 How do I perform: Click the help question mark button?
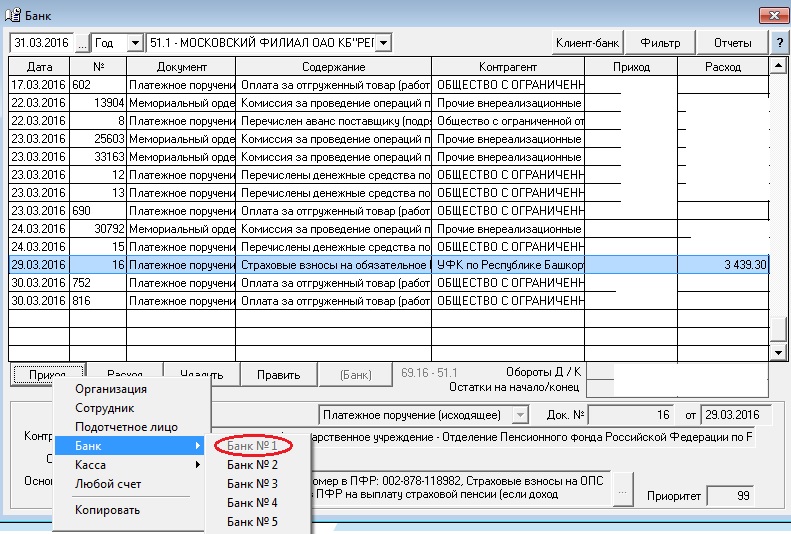point(779,43)
